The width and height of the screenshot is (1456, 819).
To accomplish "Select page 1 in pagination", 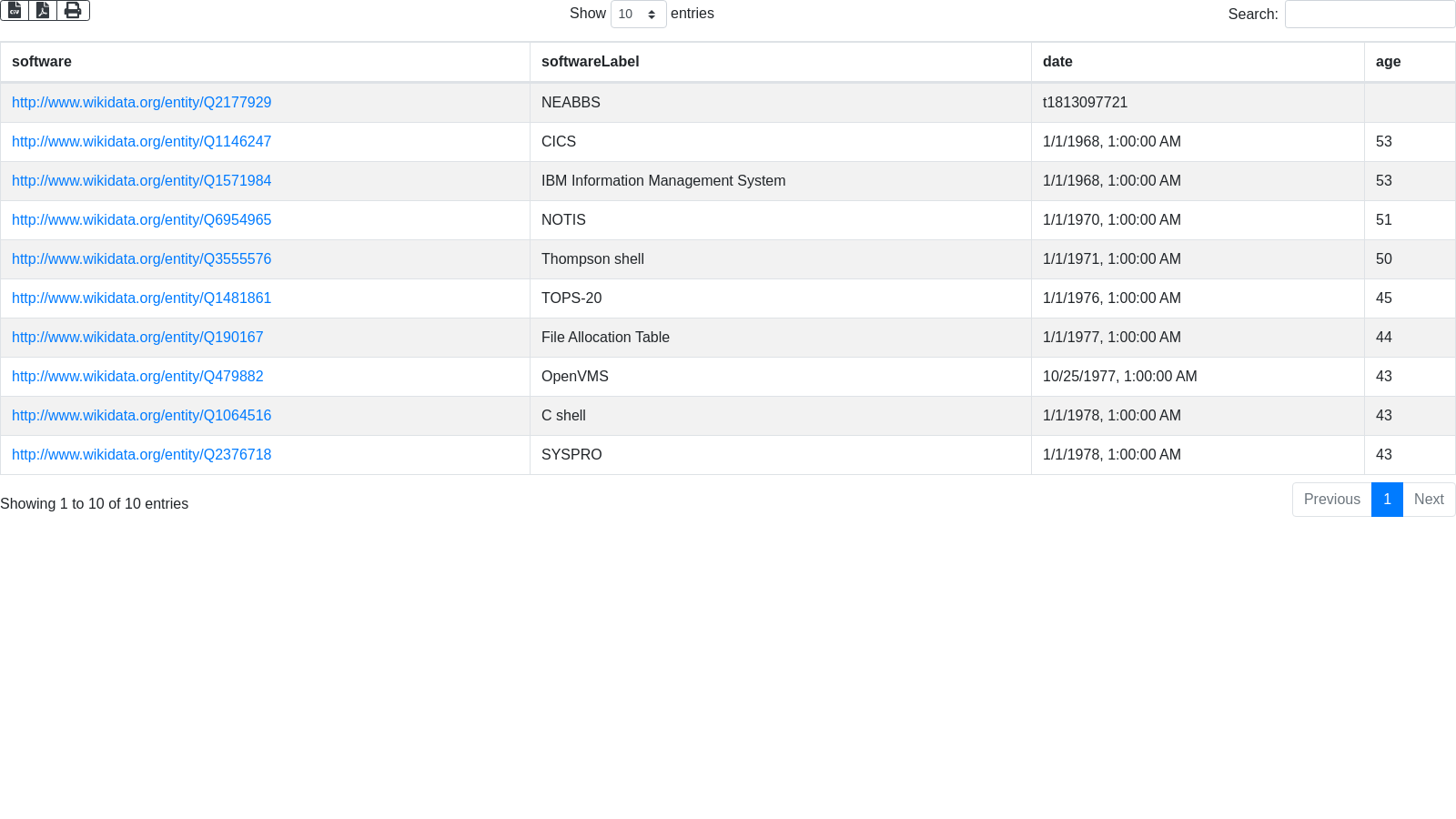I will (1387, 500).
